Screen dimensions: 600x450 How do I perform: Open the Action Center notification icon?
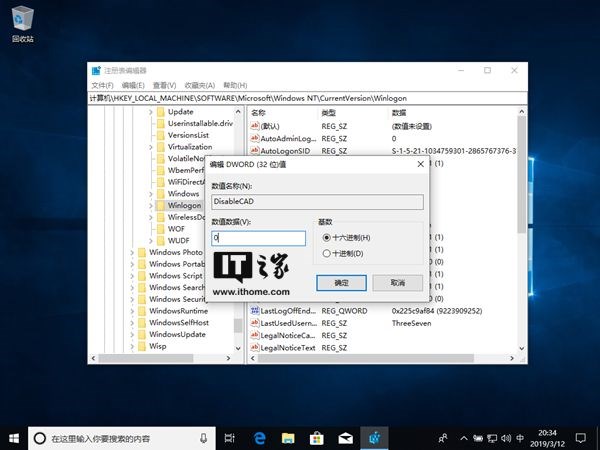coord(581,438)
